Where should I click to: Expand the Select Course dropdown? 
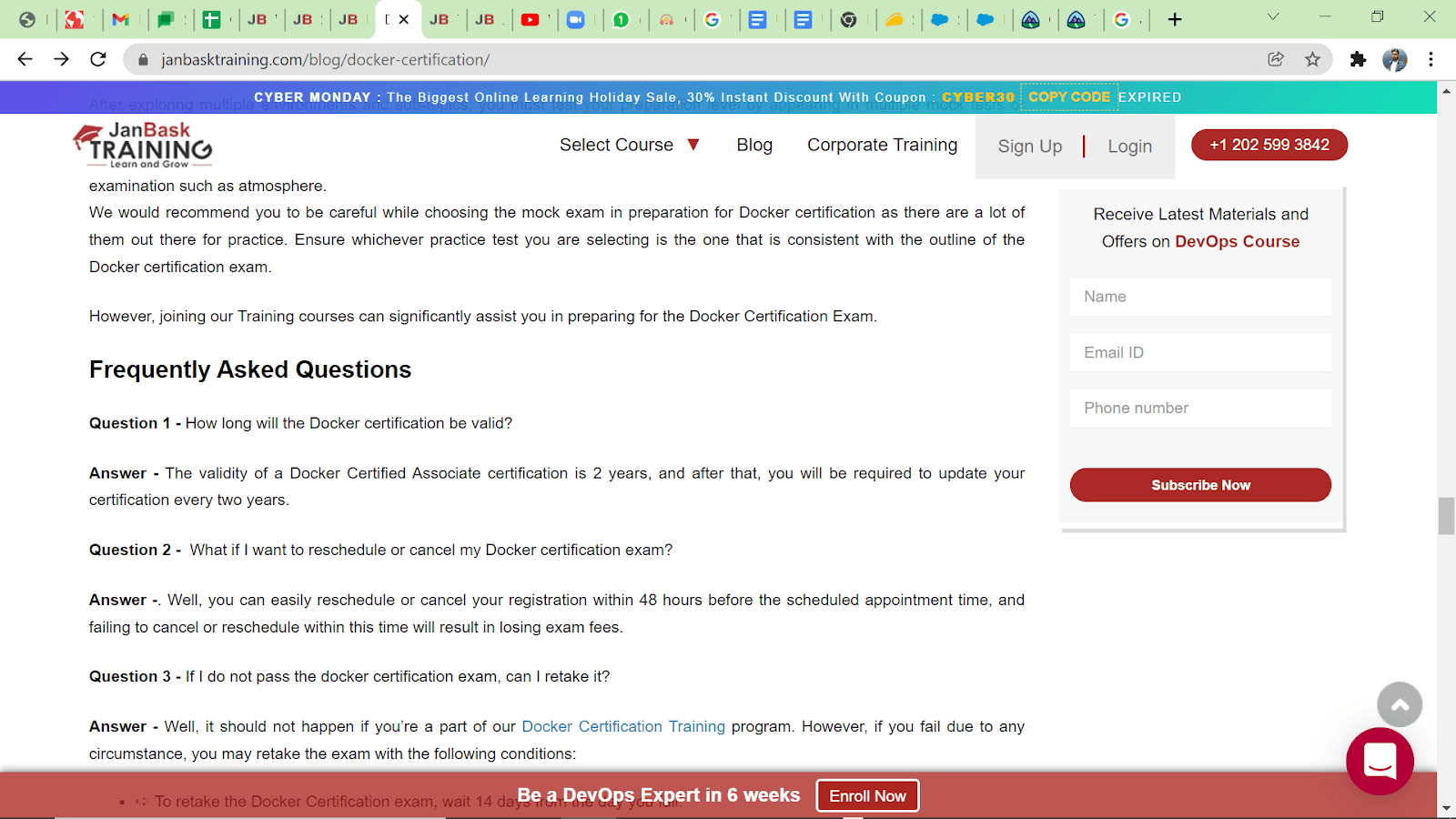coord(629,145)
